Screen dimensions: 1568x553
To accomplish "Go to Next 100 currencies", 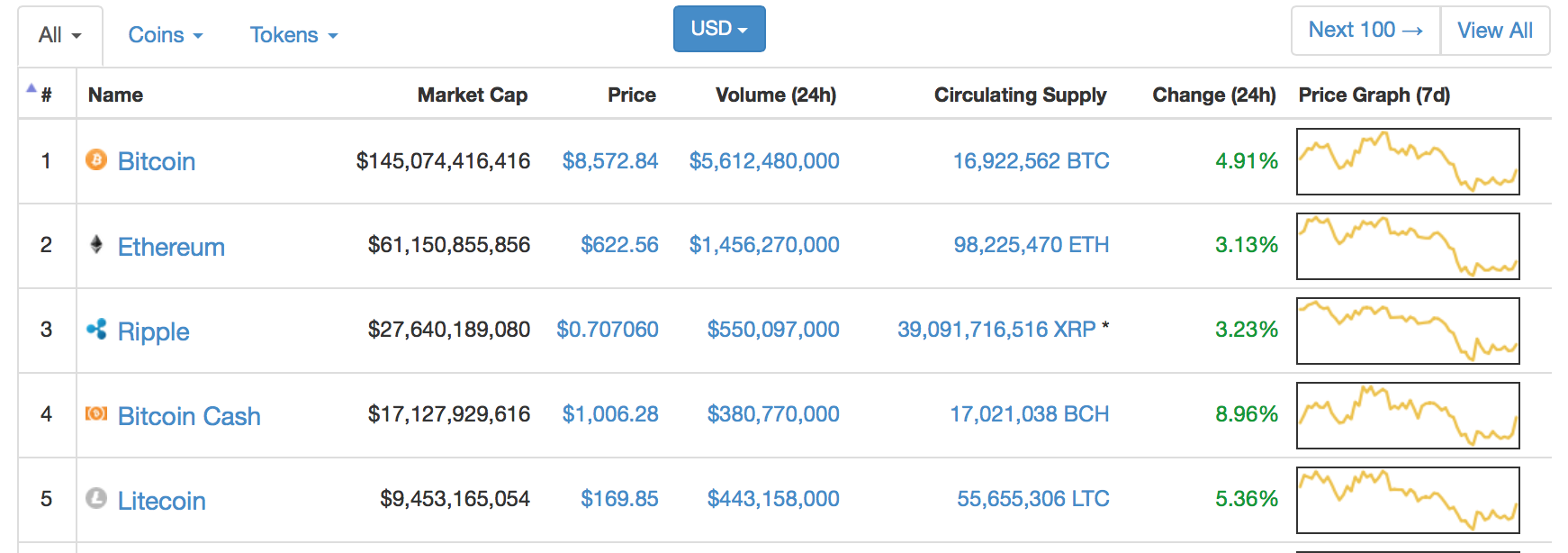I will (1365, 31).
